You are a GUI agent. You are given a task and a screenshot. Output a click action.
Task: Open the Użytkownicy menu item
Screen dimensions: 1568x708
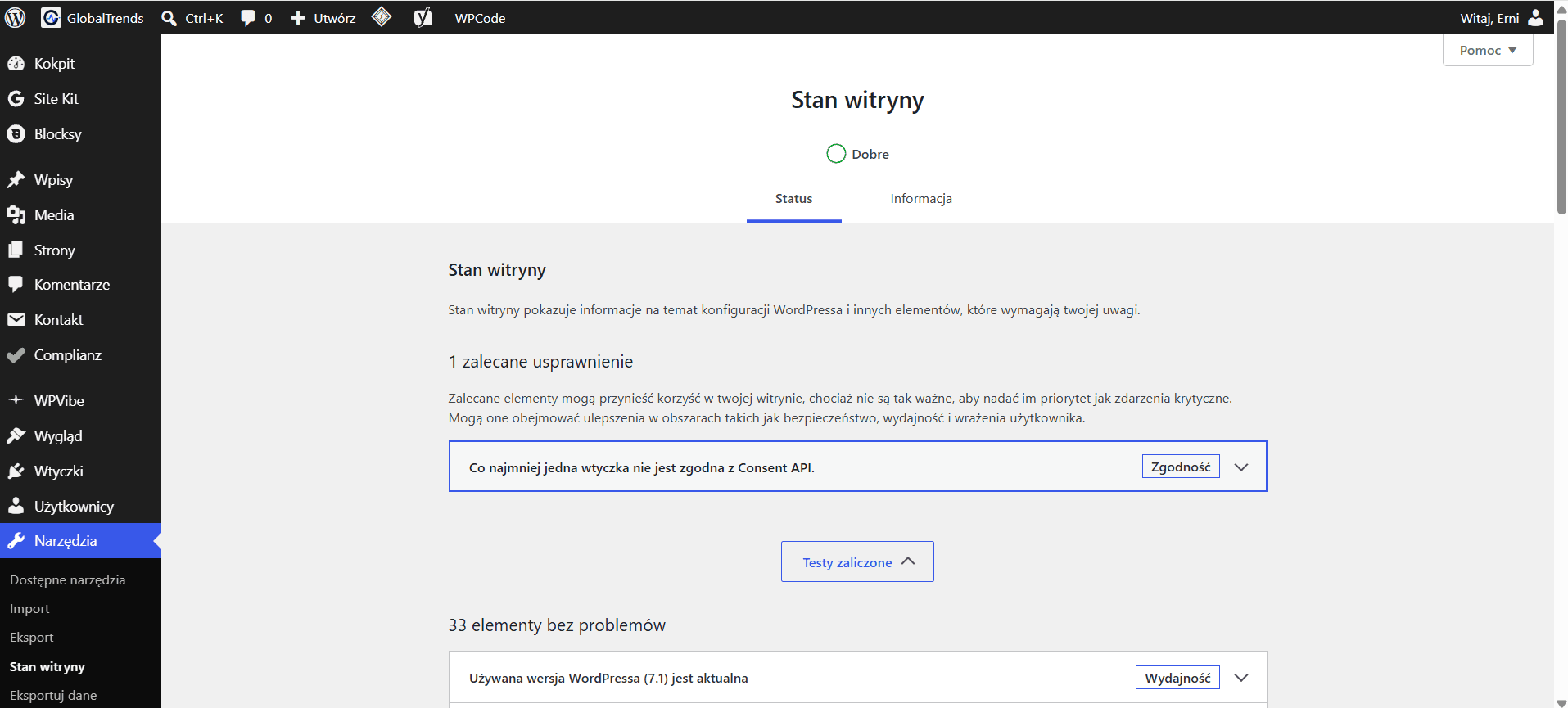pos(80,506)
